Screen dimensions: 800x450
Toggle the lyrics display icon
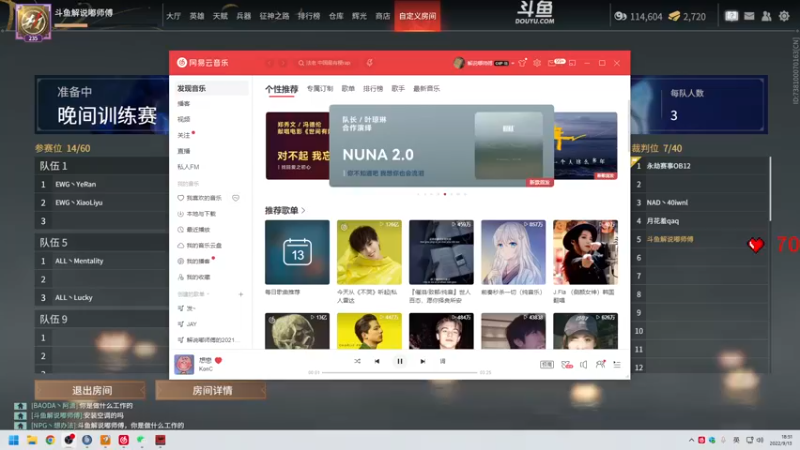click(x=442, y=361)
